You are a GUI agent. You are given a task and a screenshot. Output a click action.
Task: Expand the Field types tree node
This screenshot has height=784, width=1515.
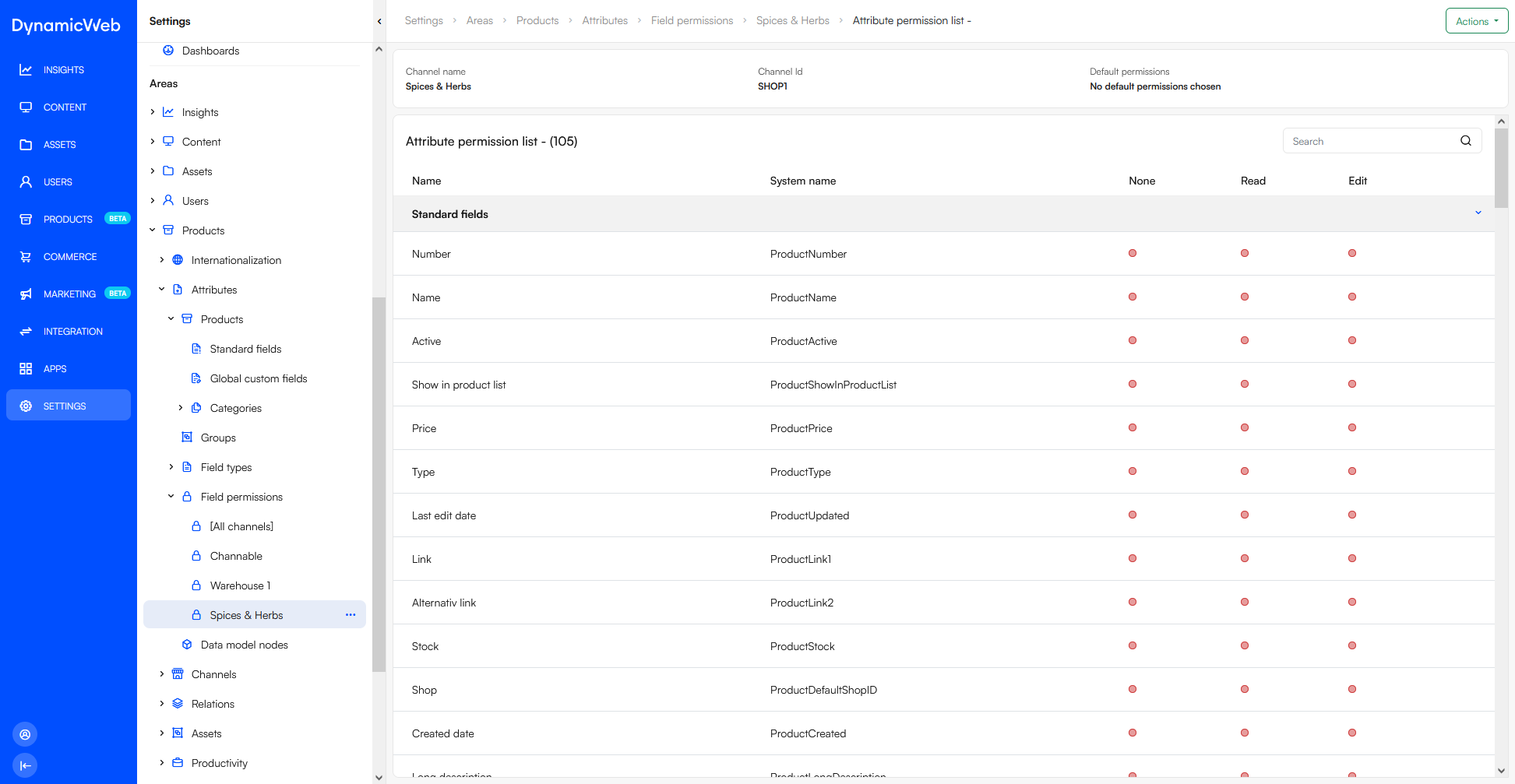tap(171, 467)
